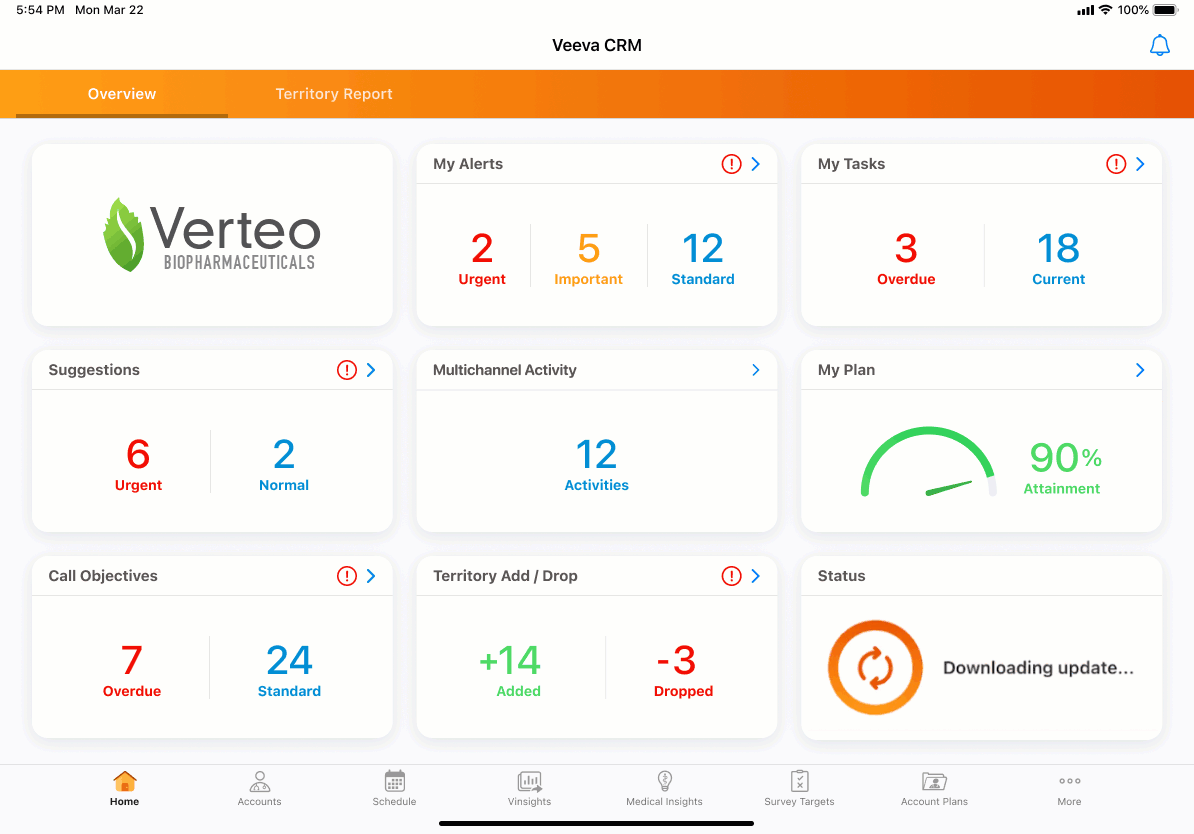Open Vinsights chart icon
1194x834 pixels.
[x=529, y=781]
